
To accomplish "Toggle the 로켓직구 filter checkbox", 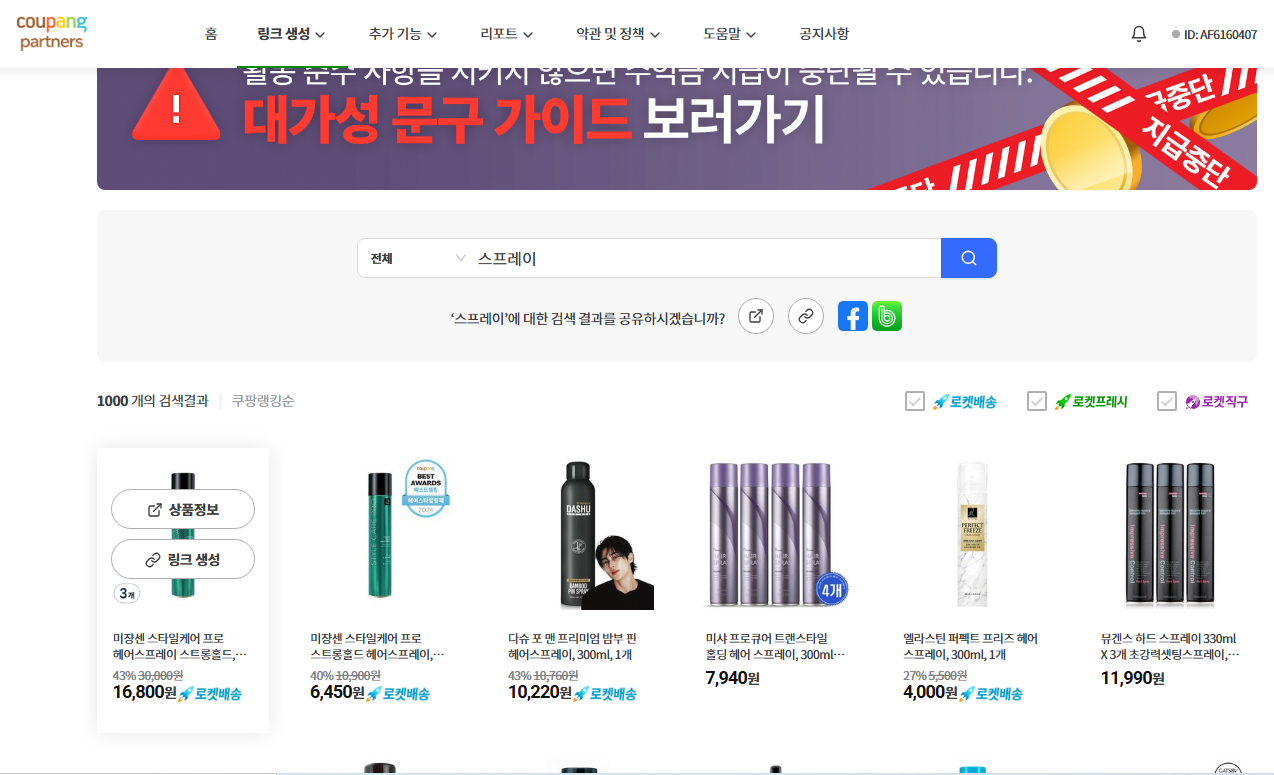I will coord(1167,401).
